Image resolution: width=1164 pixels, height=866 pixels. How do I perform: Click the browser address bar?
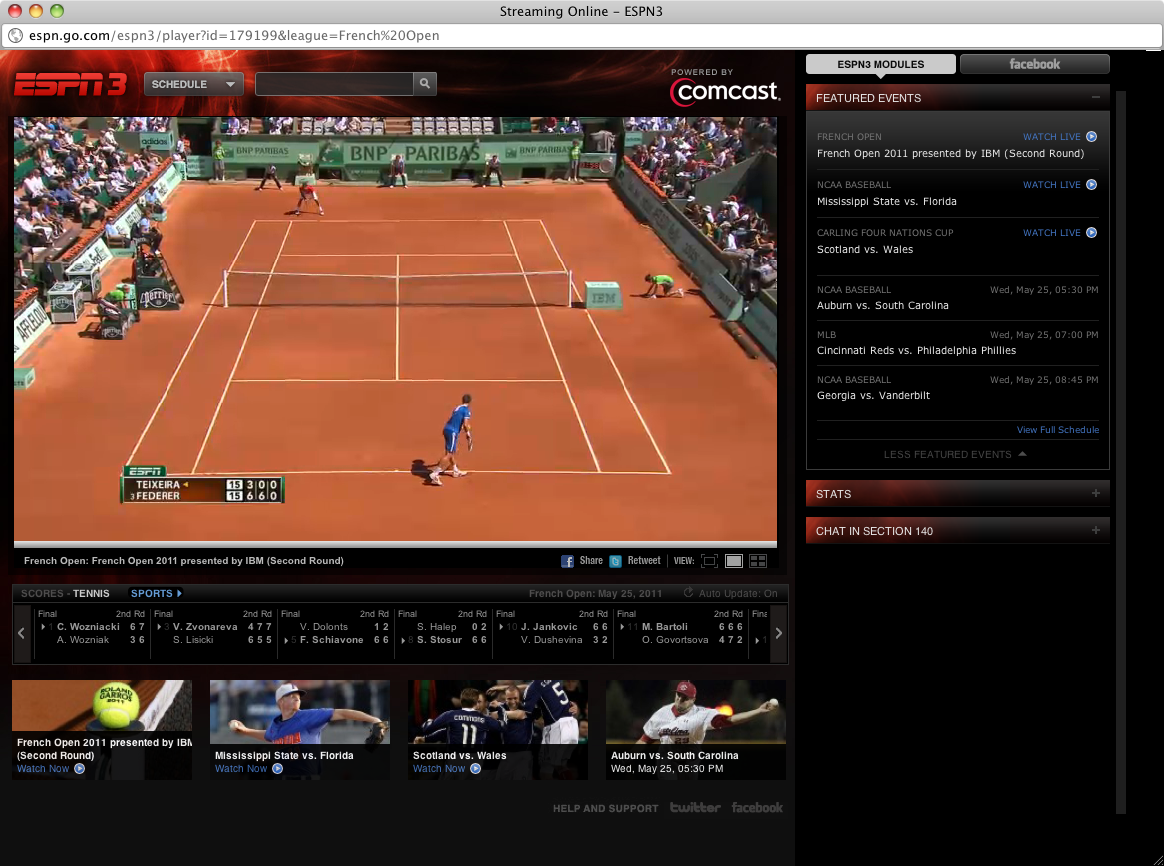(x=581, y=36)
